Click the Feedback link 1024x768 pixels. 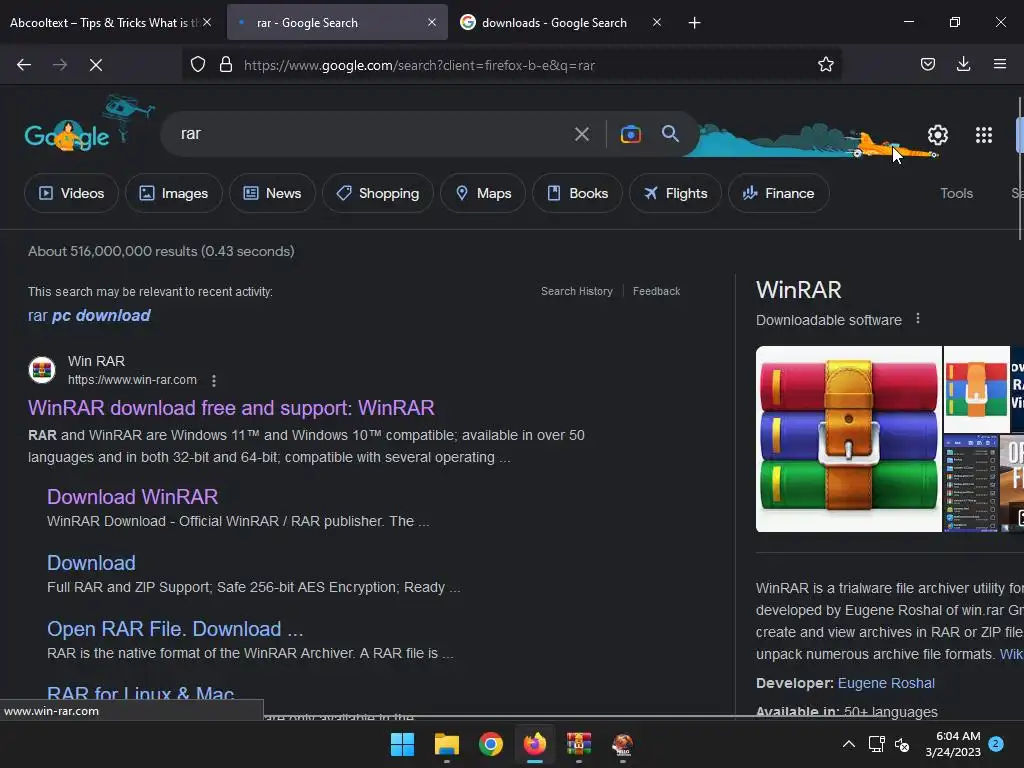656,291
